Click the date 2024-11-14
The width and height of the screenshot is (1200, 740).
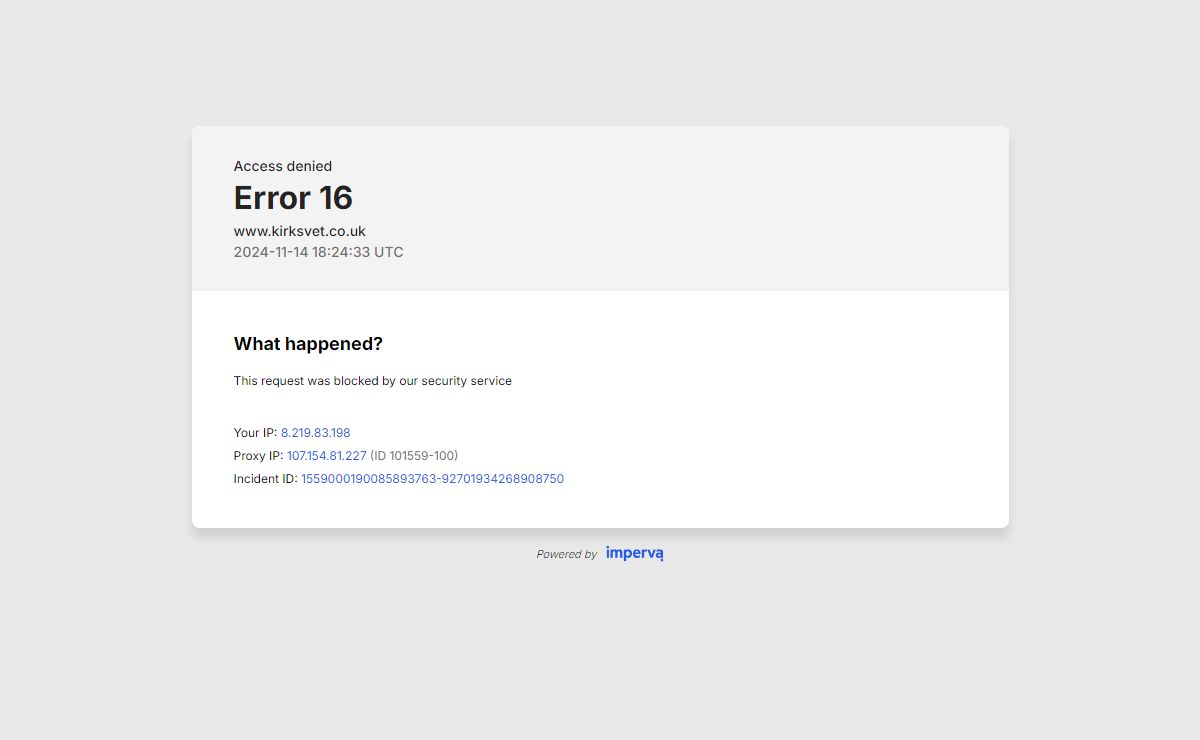click(270, 252)
